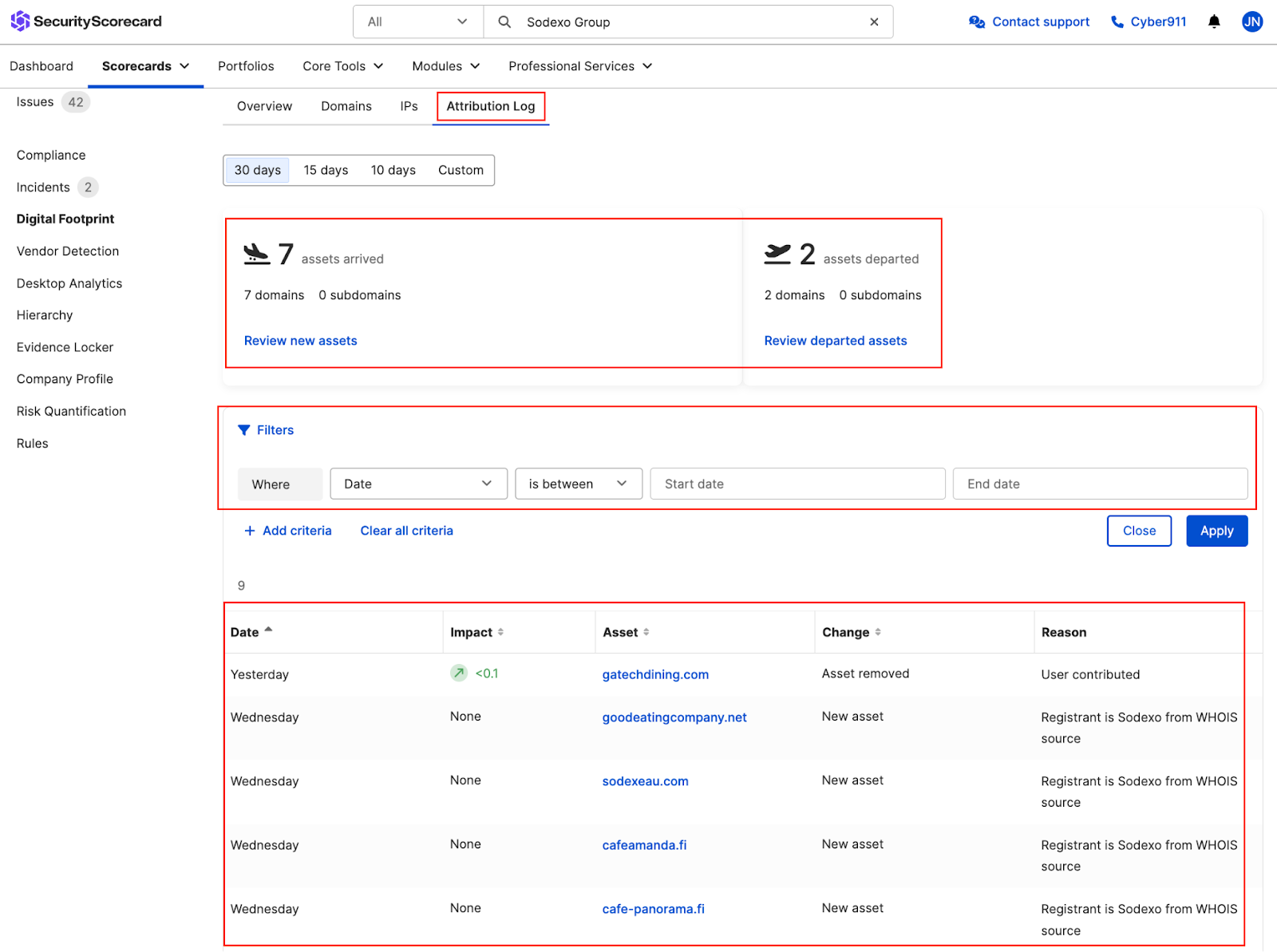Click Add criteria
The height and width of the screenshot is (952, 1277).
pos(297,531)
